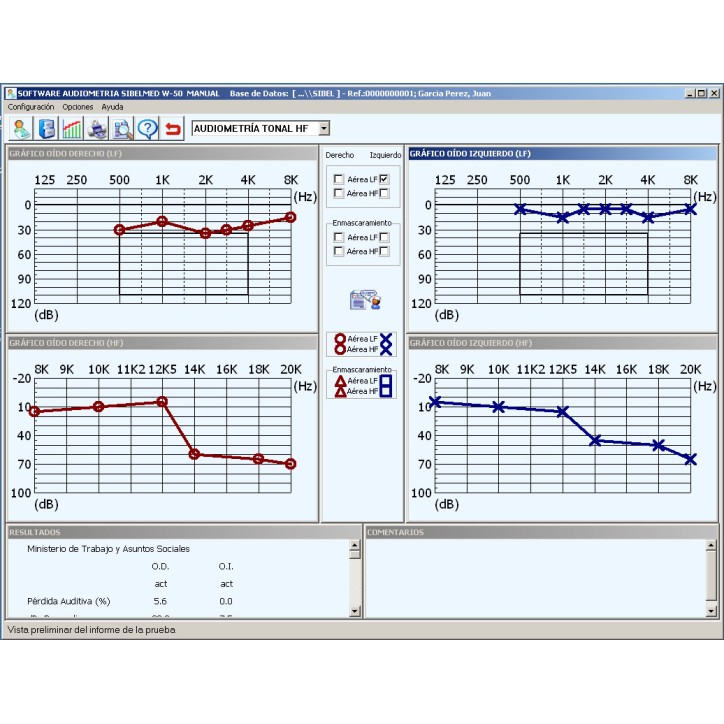Click the O.D. column header in results

160,566
